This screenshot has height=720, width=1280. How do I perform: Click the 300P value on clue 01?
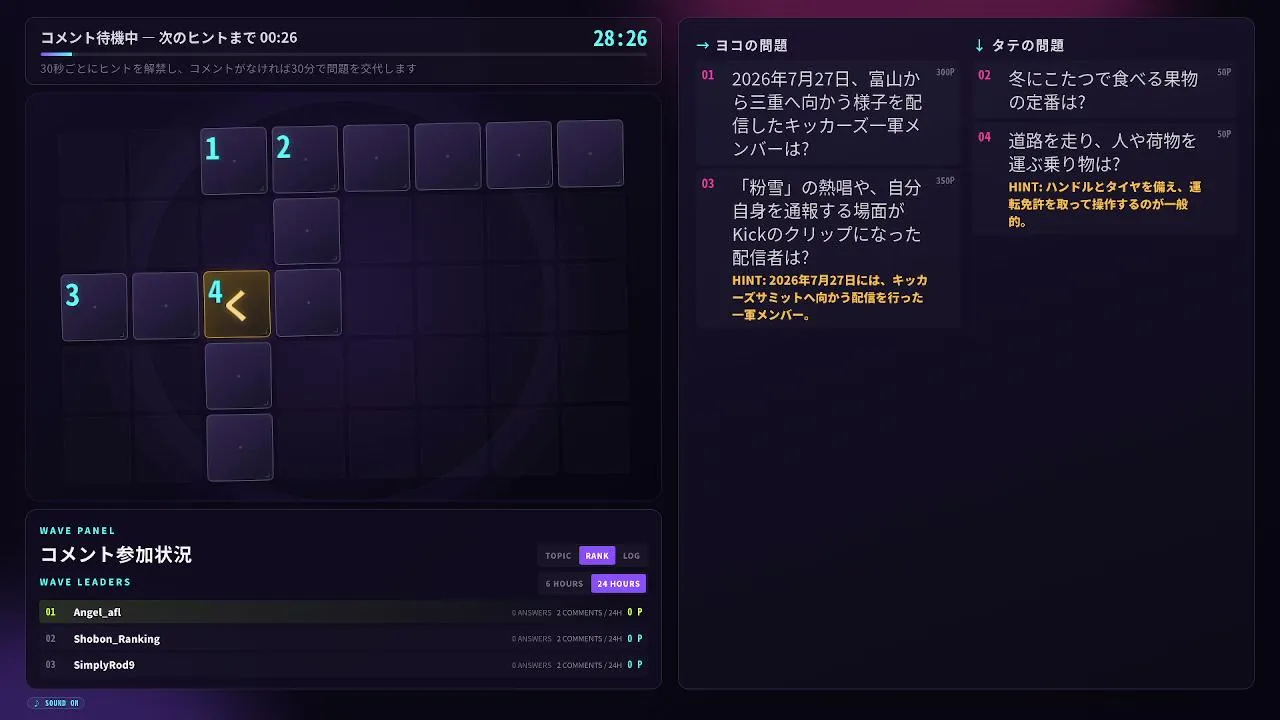coord(945,72)
